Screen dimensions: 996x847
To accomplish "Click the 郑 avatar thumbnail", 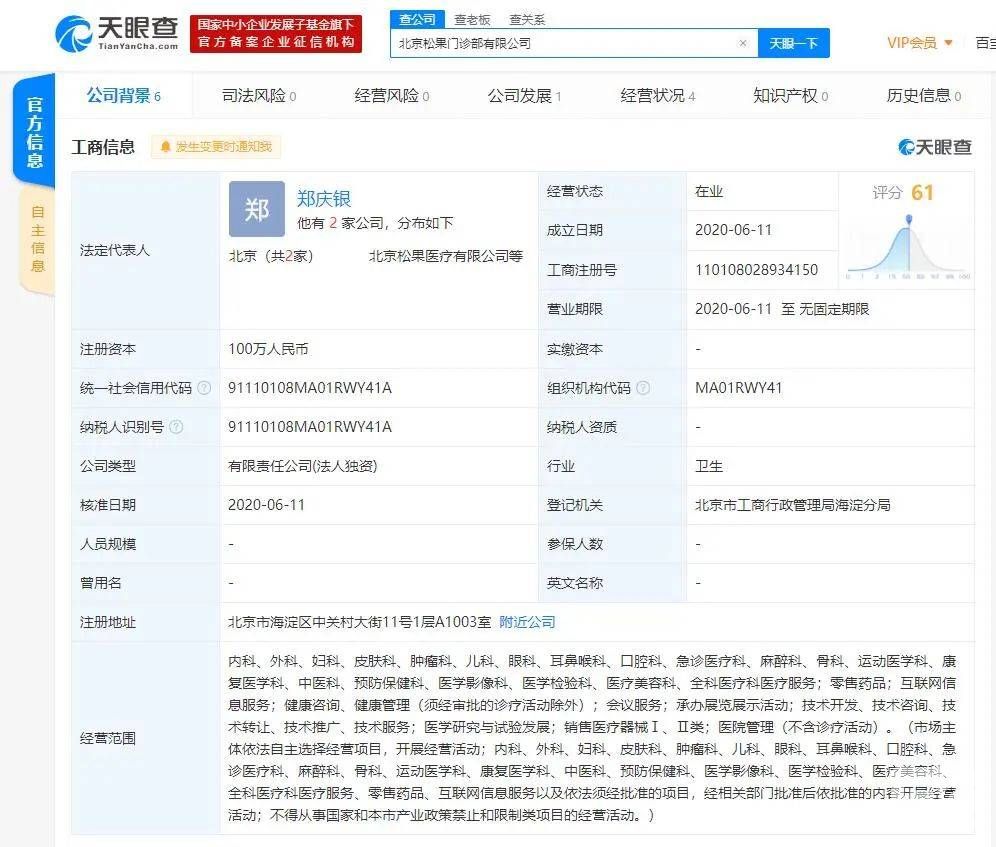I will [x=257, y=209].
